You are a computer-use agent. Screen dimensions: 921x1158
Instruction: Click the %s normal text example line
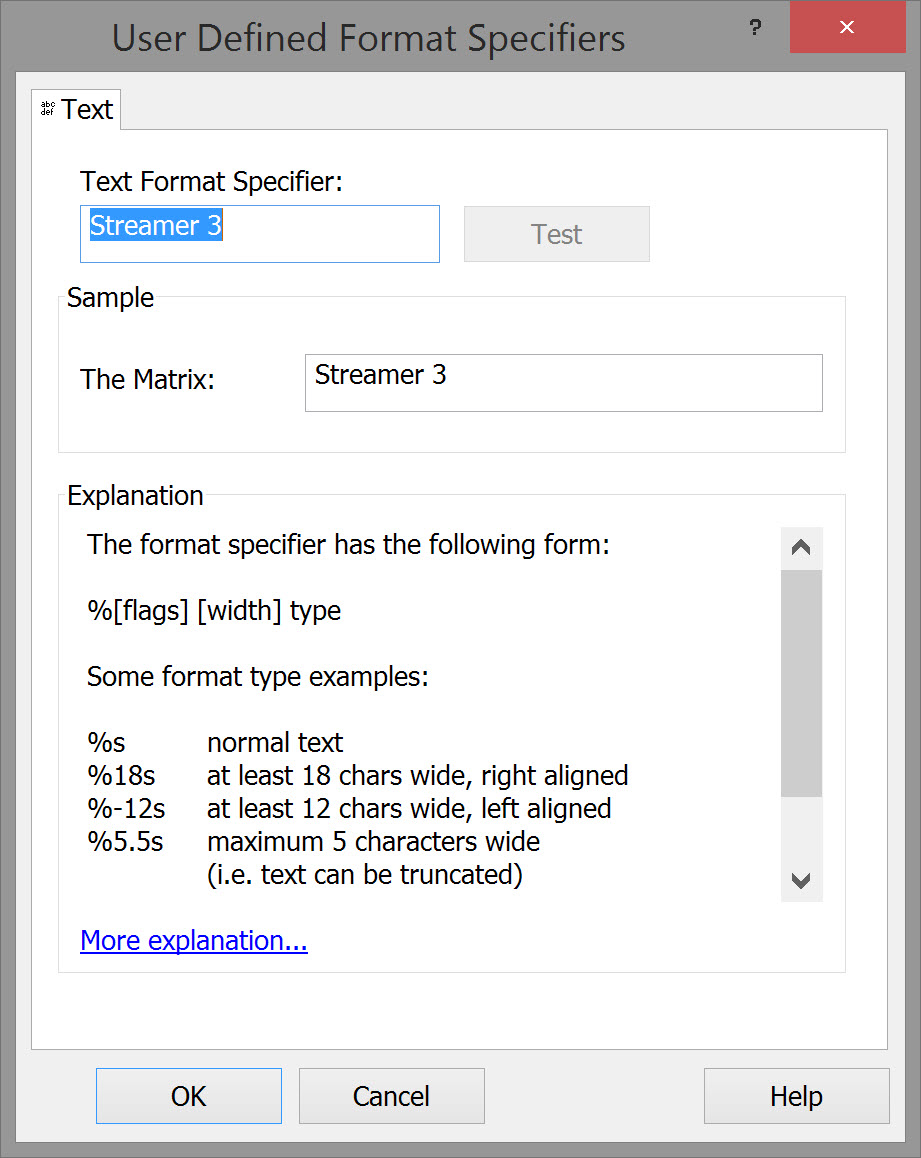(215, 743)
